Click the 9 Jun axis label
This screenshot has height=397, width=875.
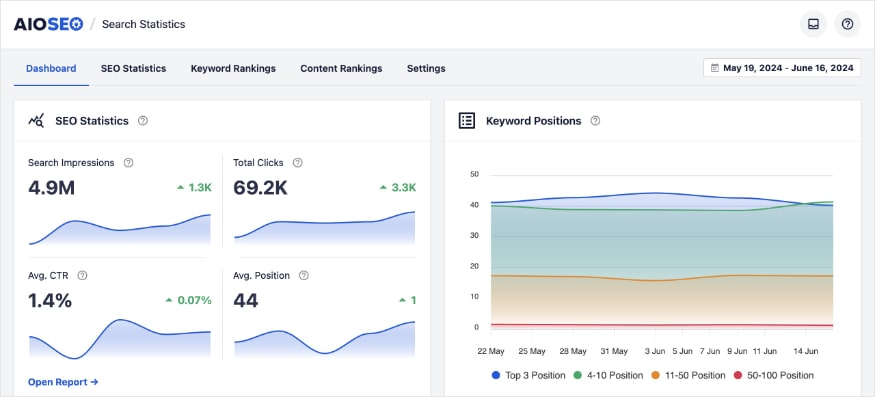(x=737, y=351)
